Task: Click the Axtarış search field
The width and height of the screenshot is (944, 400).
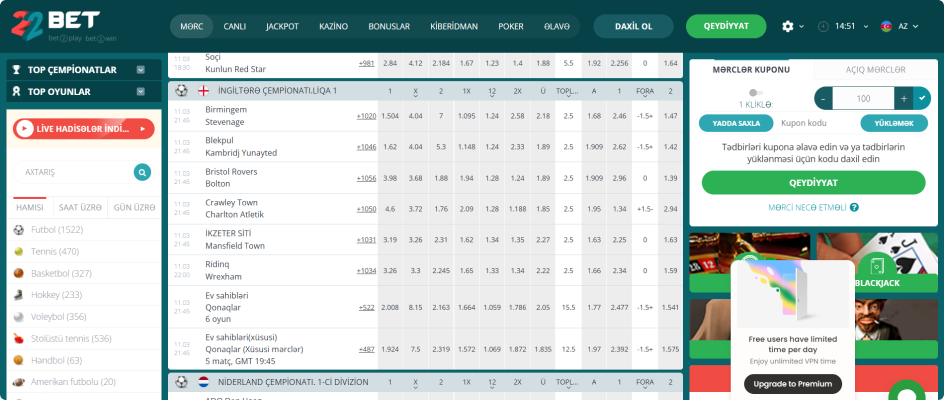Action: tap(73, 172)
